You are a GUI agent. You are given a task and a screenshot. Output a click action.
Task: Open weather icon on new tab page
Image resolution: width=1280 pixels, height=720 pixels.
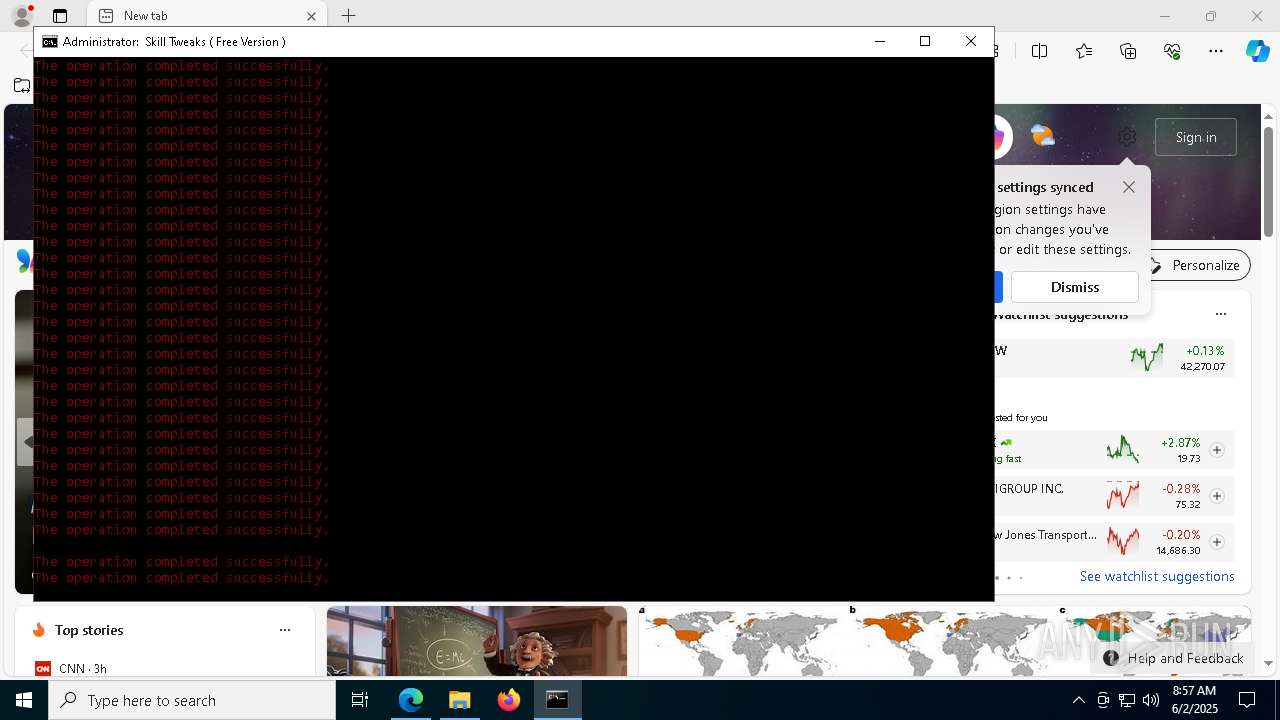pyautogui.click(x=1042, y=136)
